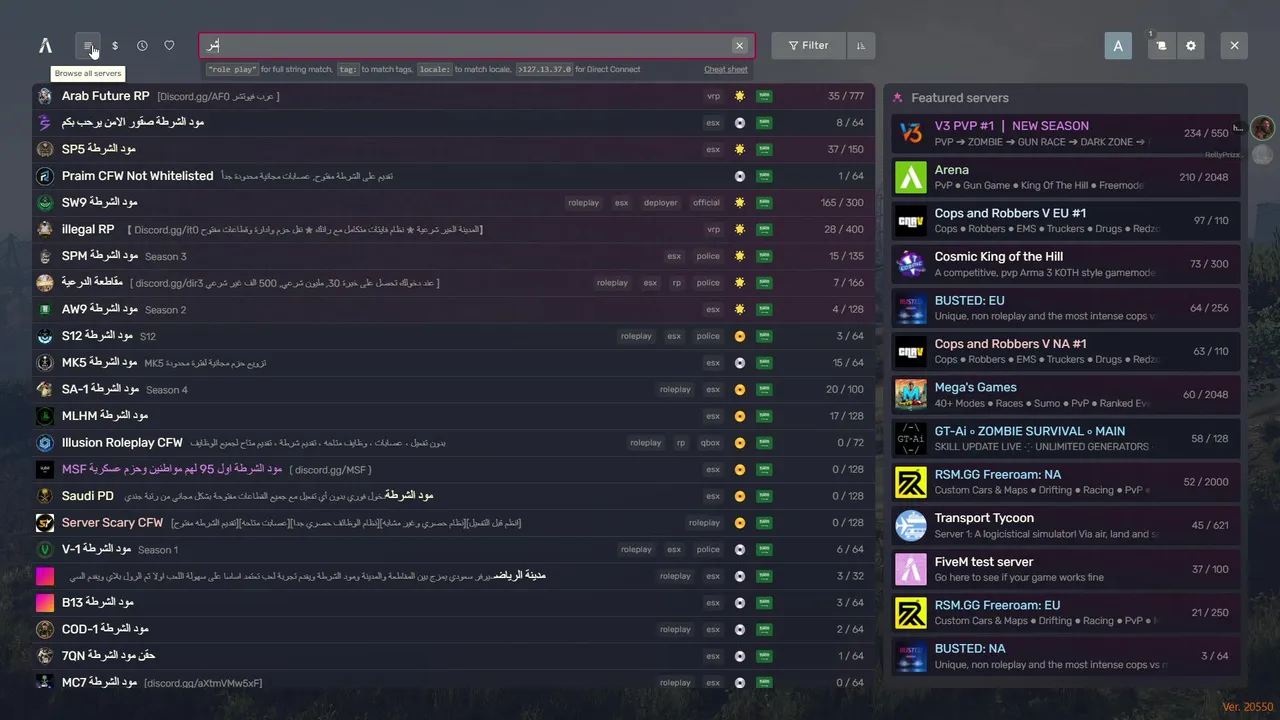This screenshot has height=720, width=1280.
Task: Open the sort order dropdown beside Filter
Action: click(861, 45)
